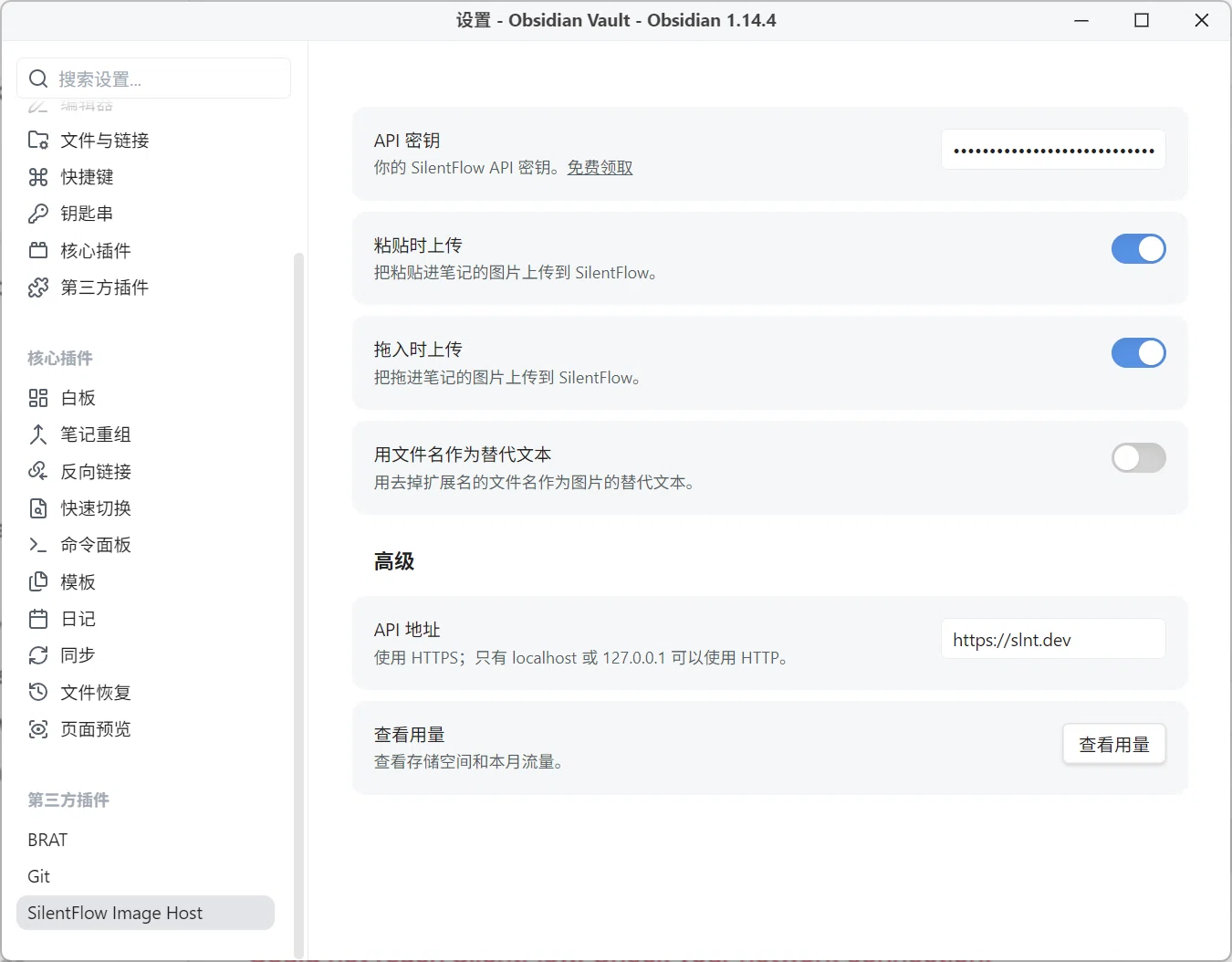Open 核心插件 settings entry text
The height and width of the screenshot is (962, 1232).
pyautogui.click(x=96, y=250)
